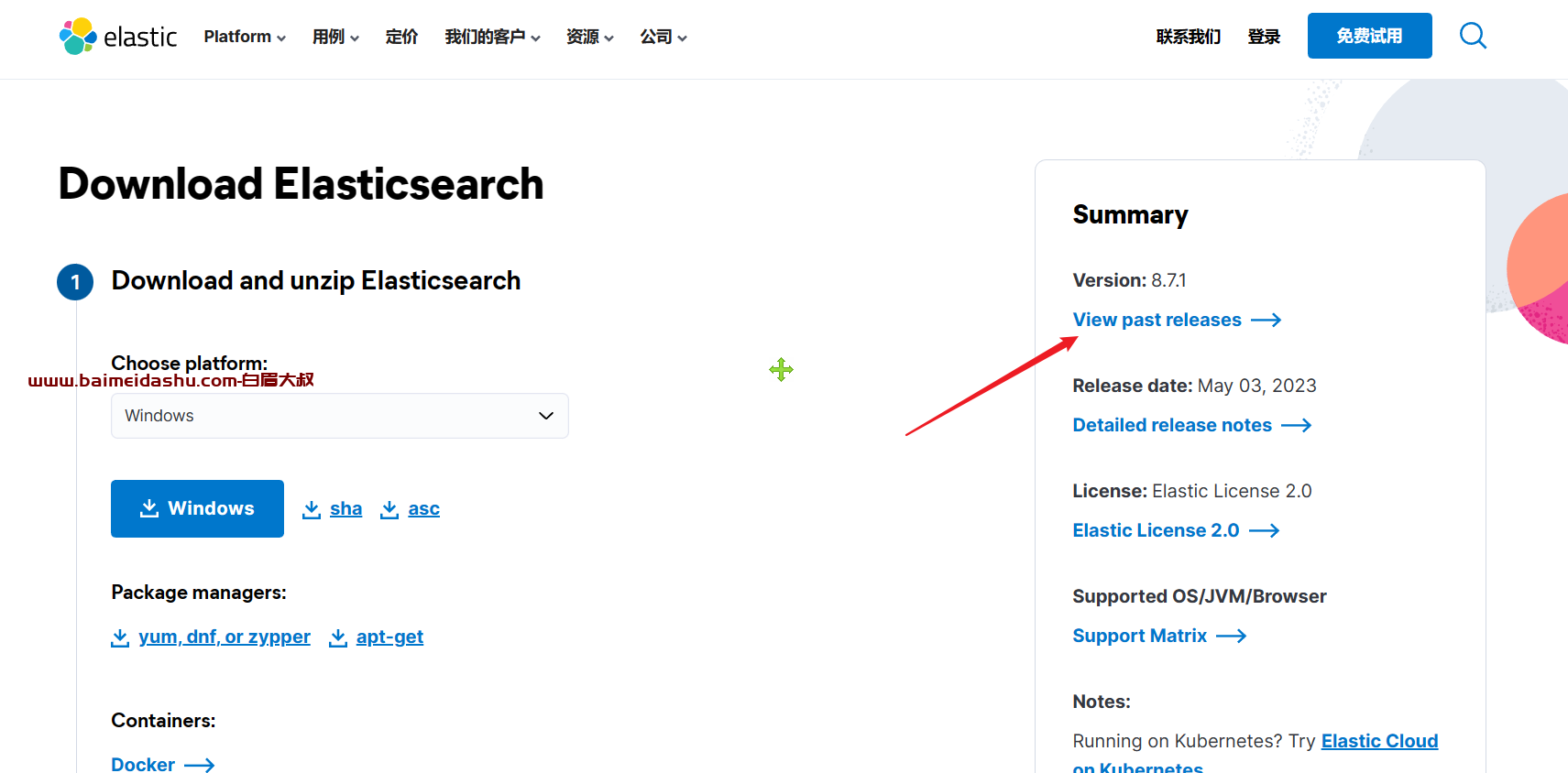This screenshot has width=1568, height=773.
Task: Click arrow next to Support Matrix
Action: 1232,636
